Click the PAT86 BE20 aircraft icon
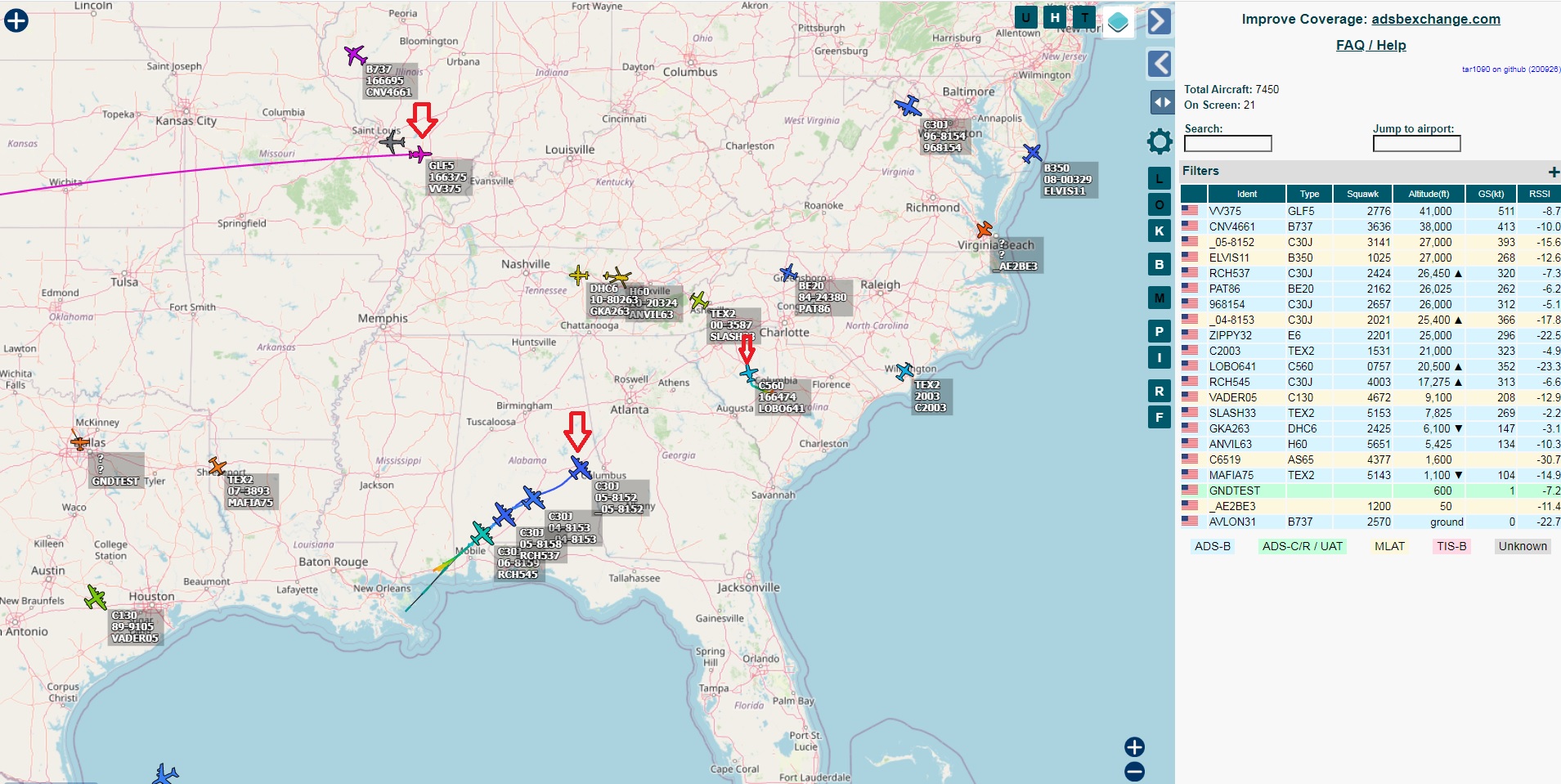Viewport: 1561px width, 784px height. tap(788, 272)
